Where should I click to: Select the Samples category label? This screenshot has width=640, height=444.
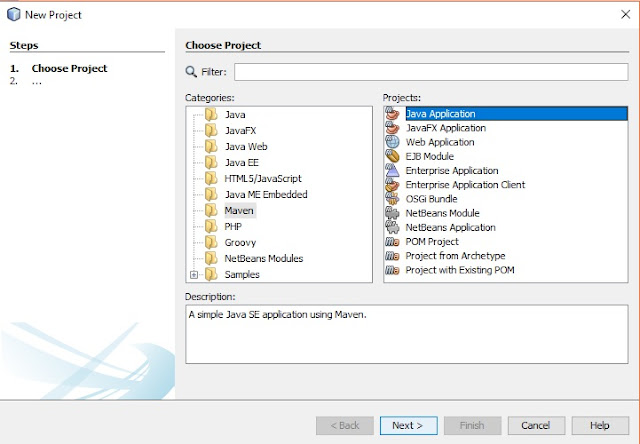[242, 274]
